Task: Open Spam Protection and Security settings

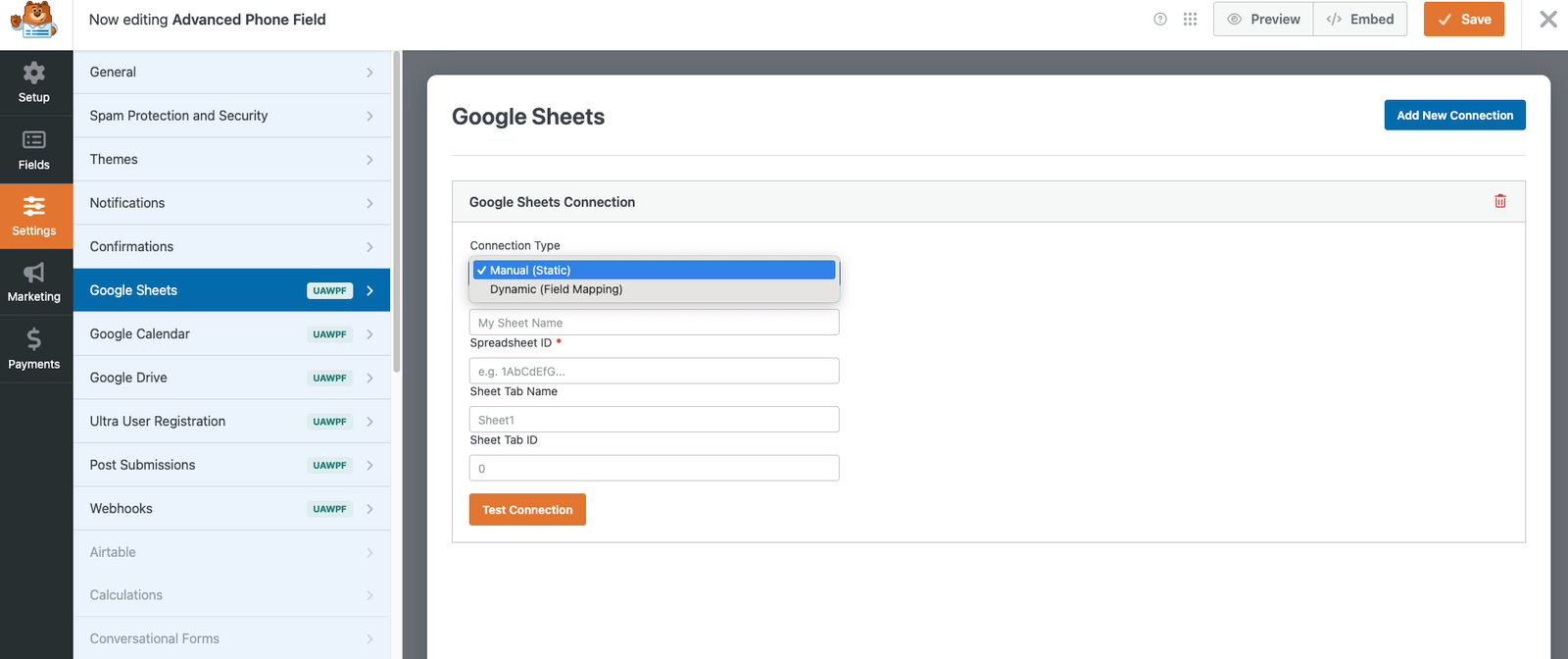Action: point(231,116)
